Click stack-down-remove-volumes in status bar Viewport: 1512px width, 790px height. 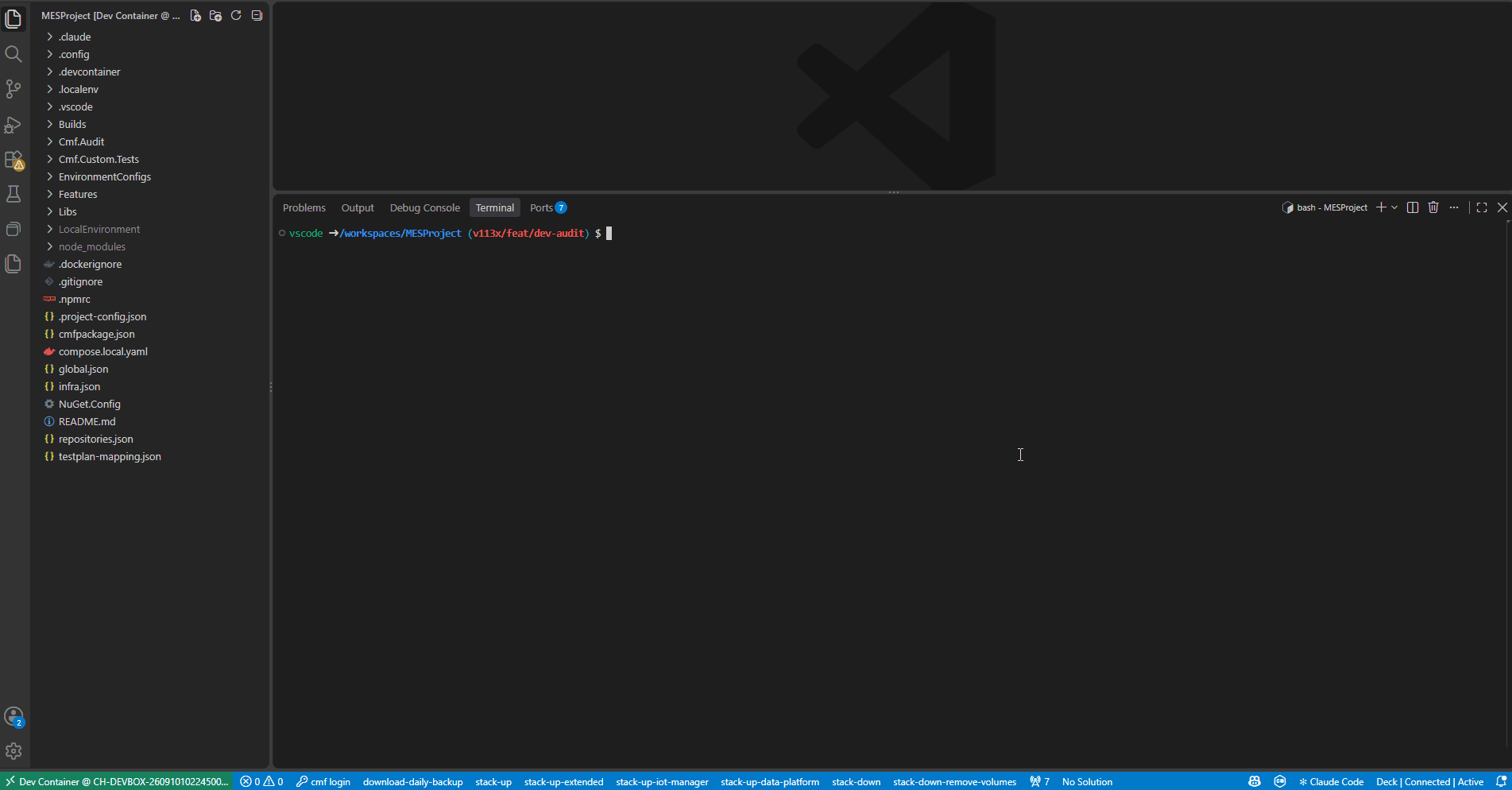point(955,781)
